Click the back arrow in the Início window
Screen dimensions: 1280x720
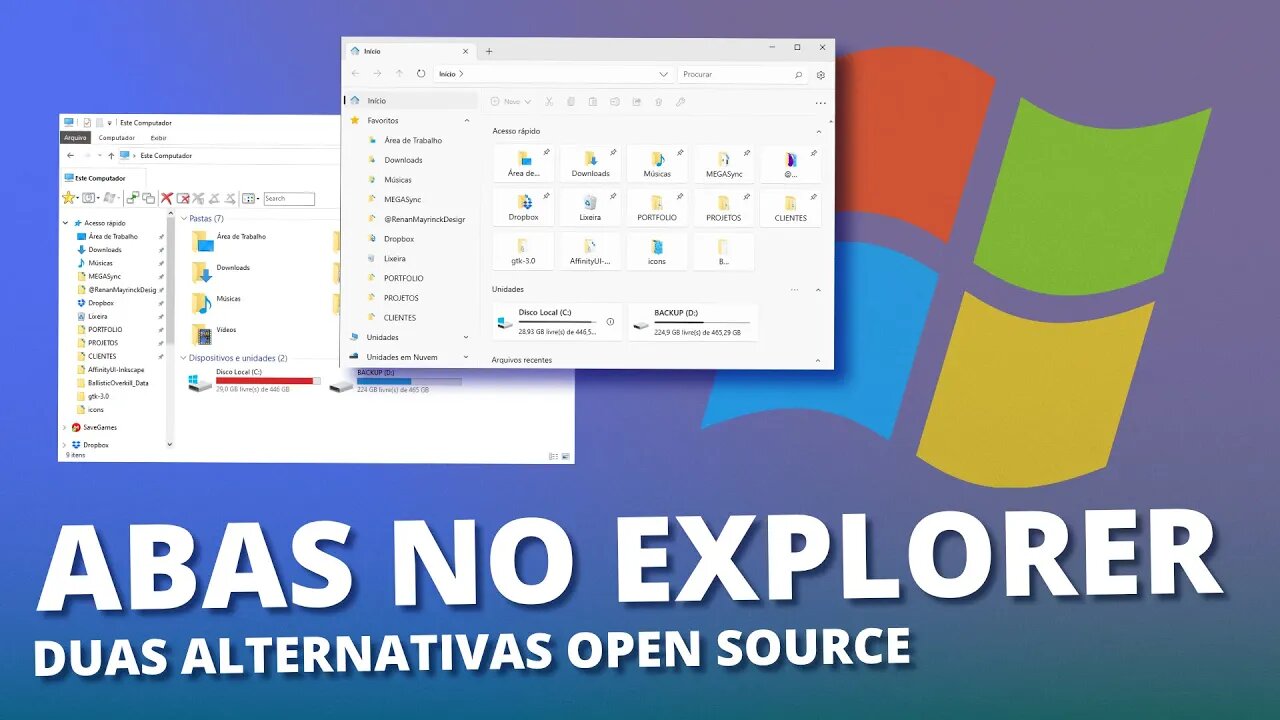click(355, 74)
